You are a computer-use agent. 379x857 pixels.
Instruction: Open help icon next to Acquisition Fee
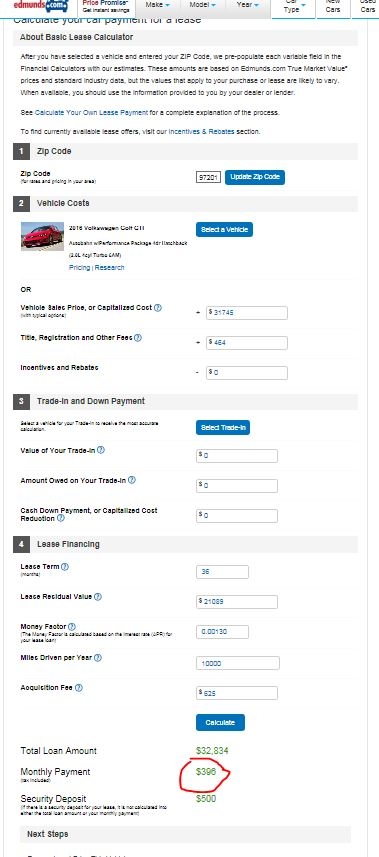[79, 688]
